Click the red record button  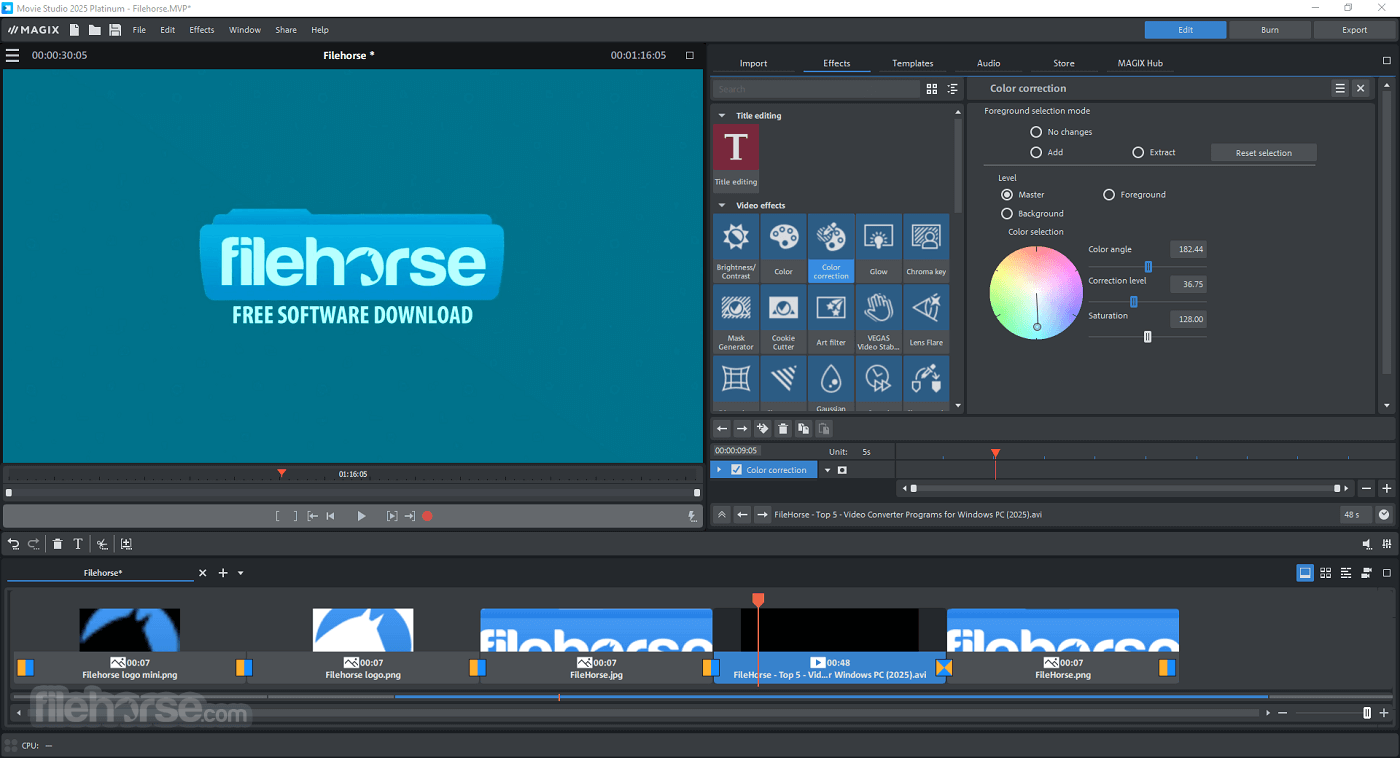click(427, 516)
